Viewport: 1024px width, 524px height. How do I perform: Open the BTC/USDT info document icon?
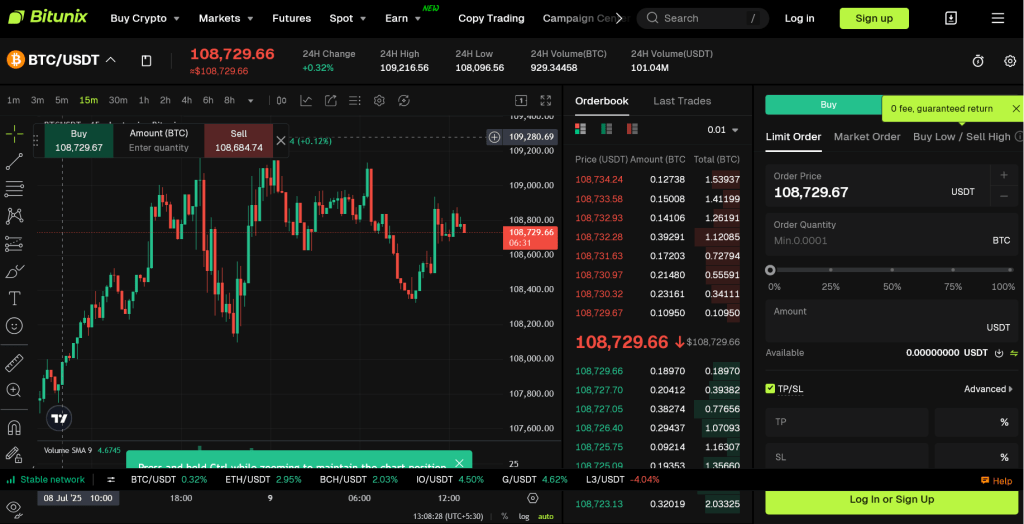[146, 61]
